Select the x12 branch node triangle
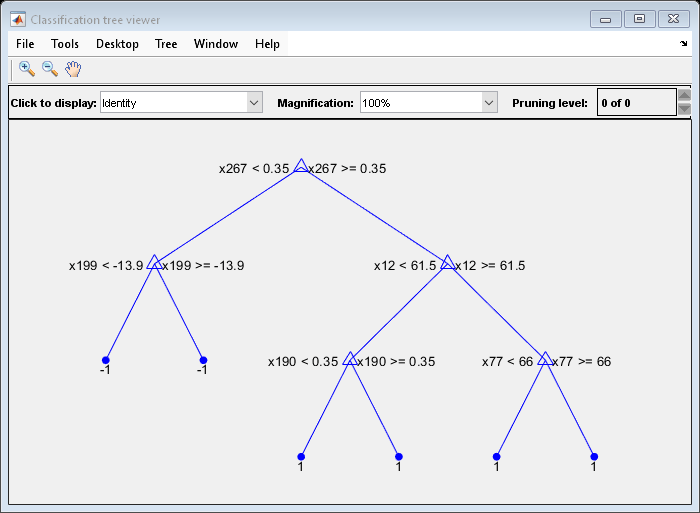This screenshot has height=513, width=700. (x=447, y=263)
